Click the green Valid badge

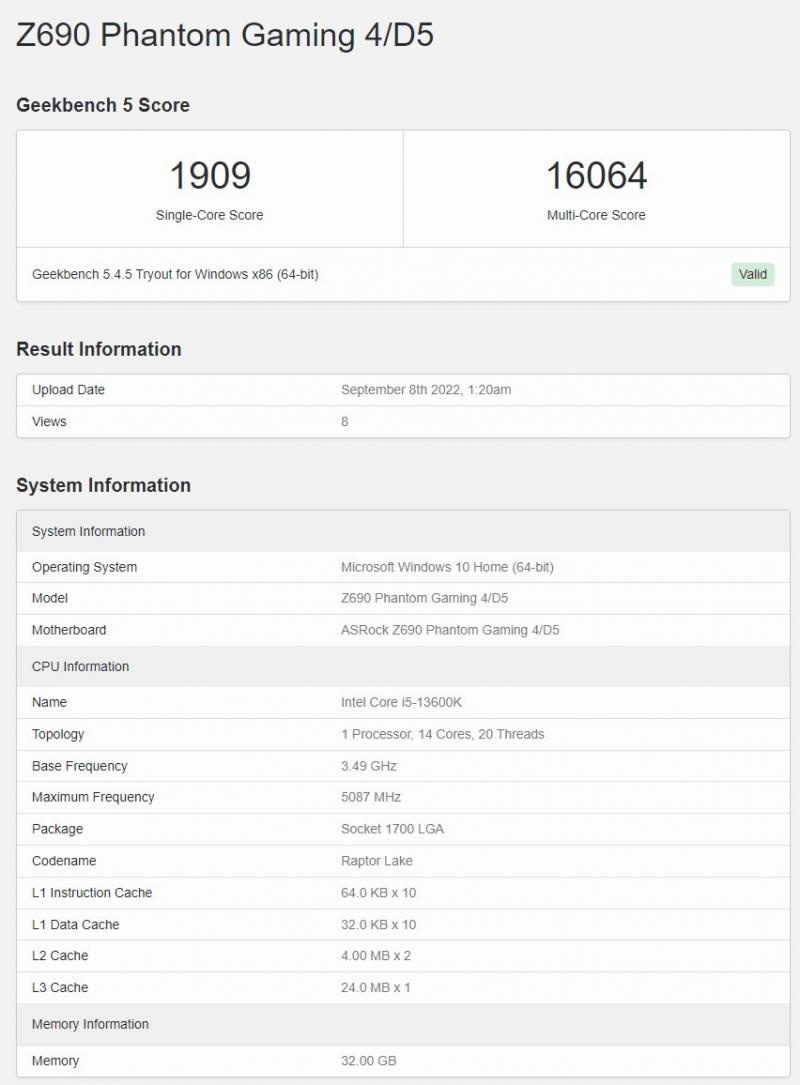tap(752, 274)
